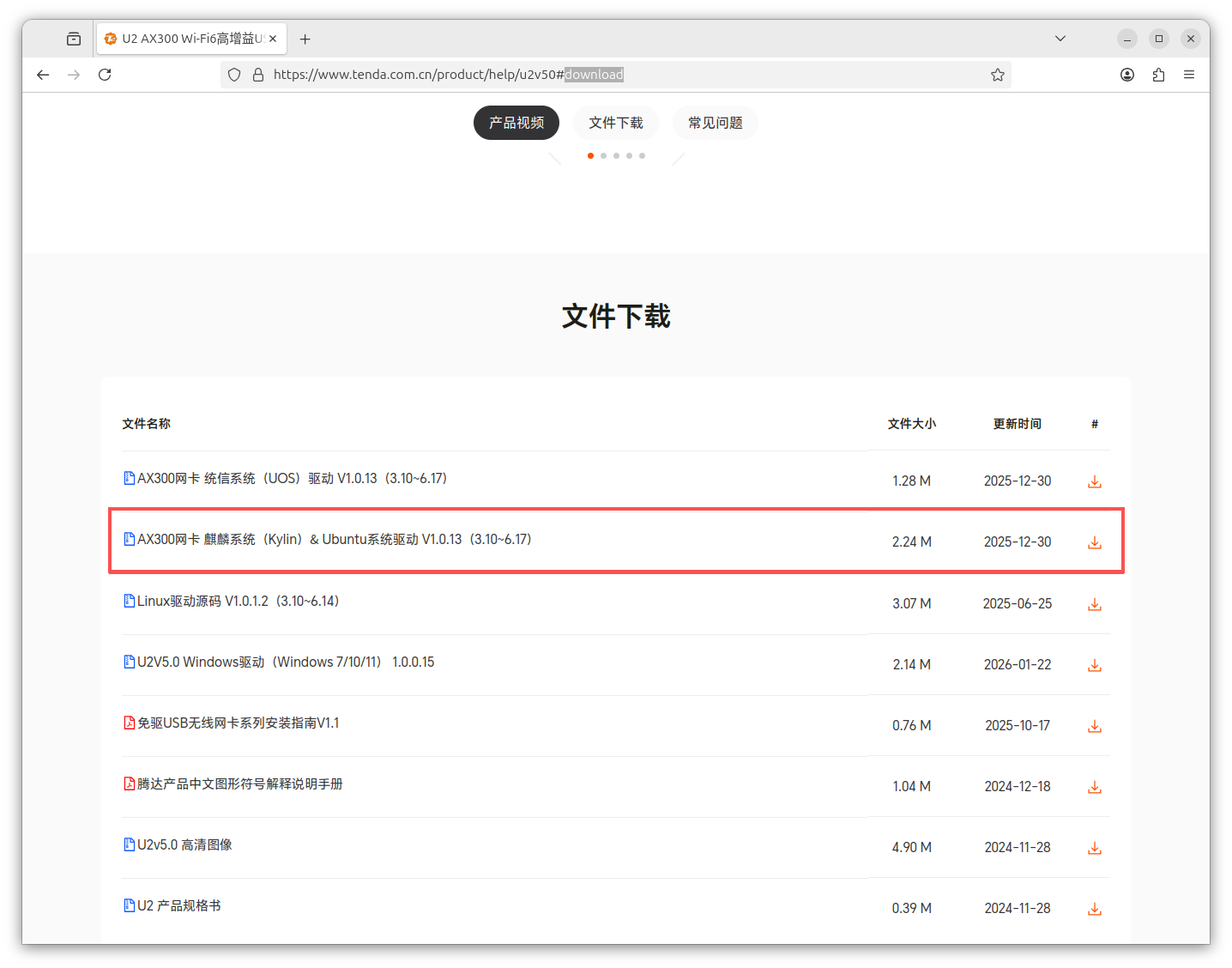Switch to the 常见问题 section
The width and height of the screenshot is (1232, 968).
coord(715,122)
